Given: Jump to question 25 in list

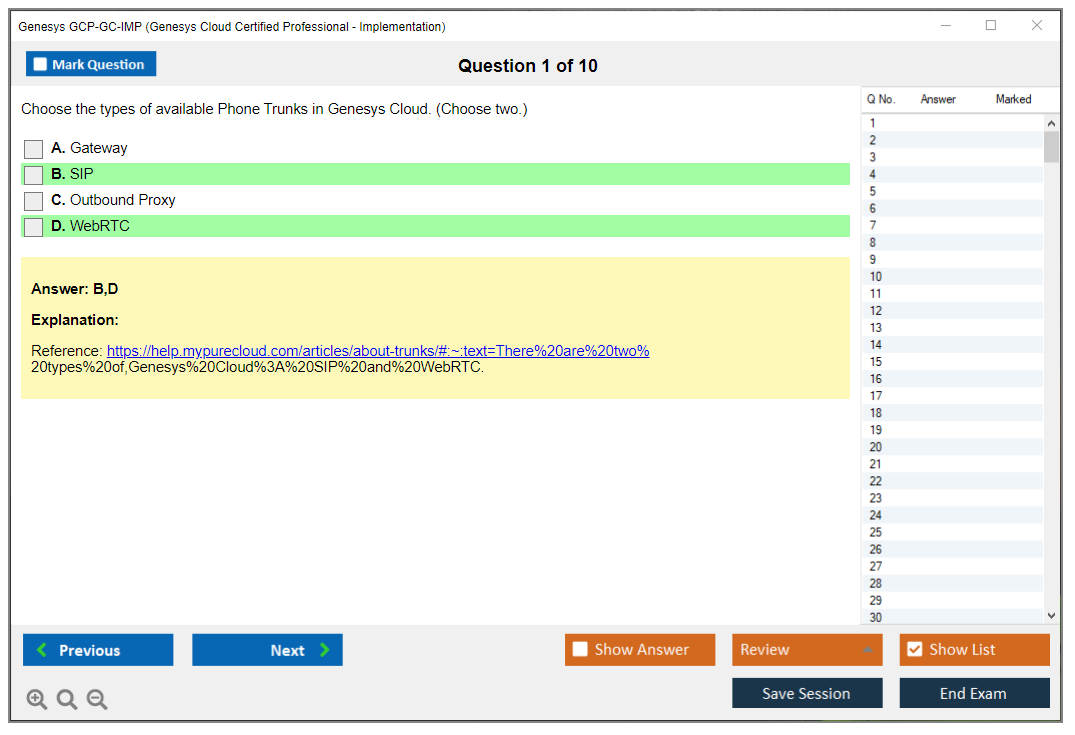Looking at the screenshot, I should tap(876, 532).
